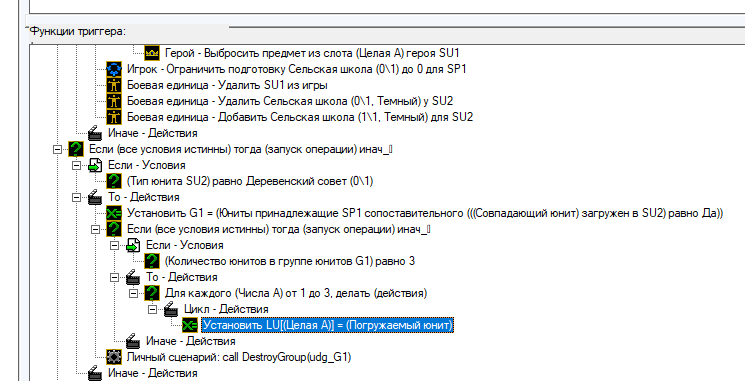
Task: Click question icon of outer Если (все условия истинны)
Action: [x=76, y=150]
